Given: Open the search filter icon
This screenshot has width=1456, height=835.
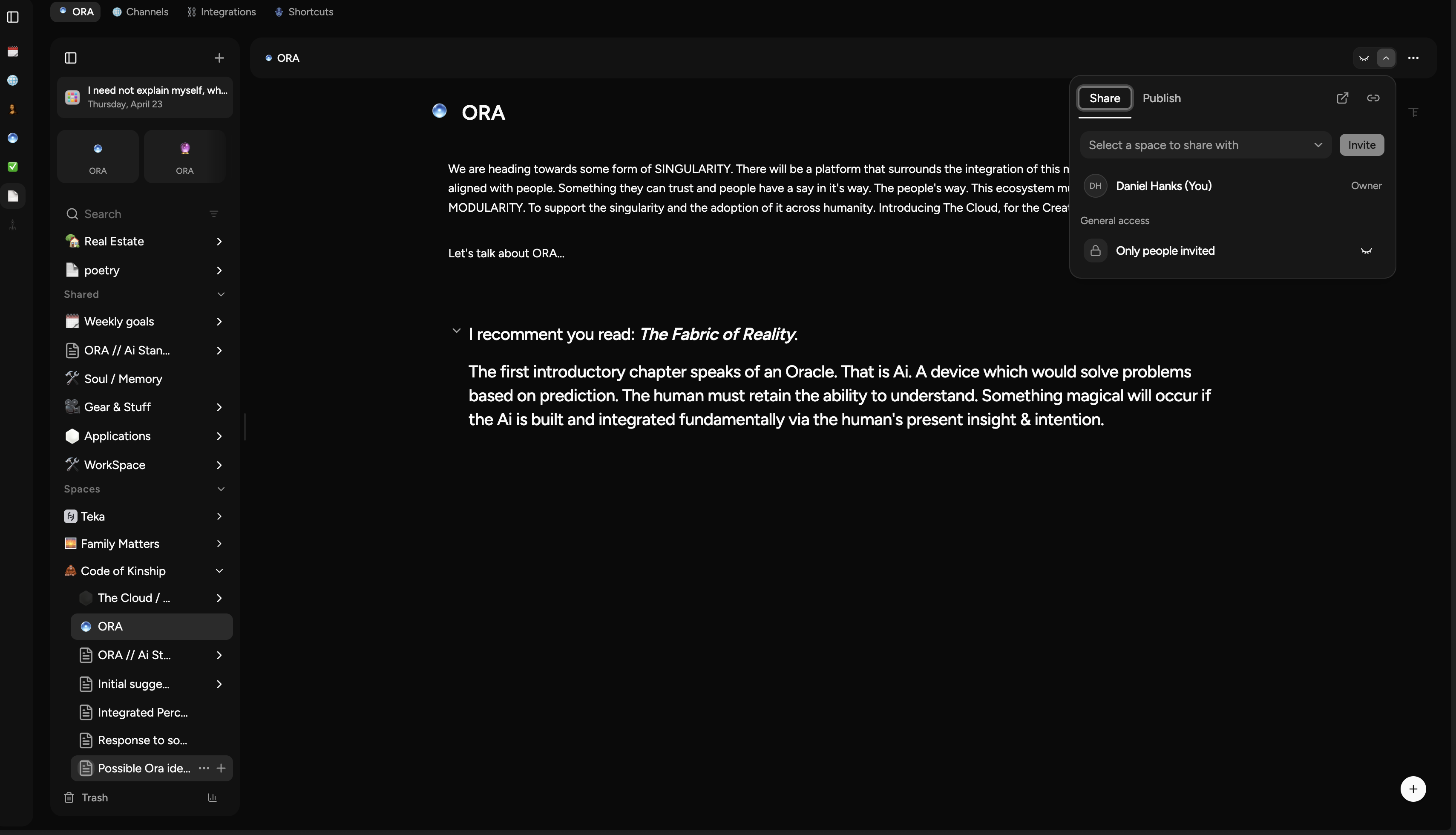Looking at the screenshot, I should tap(214, 214).
